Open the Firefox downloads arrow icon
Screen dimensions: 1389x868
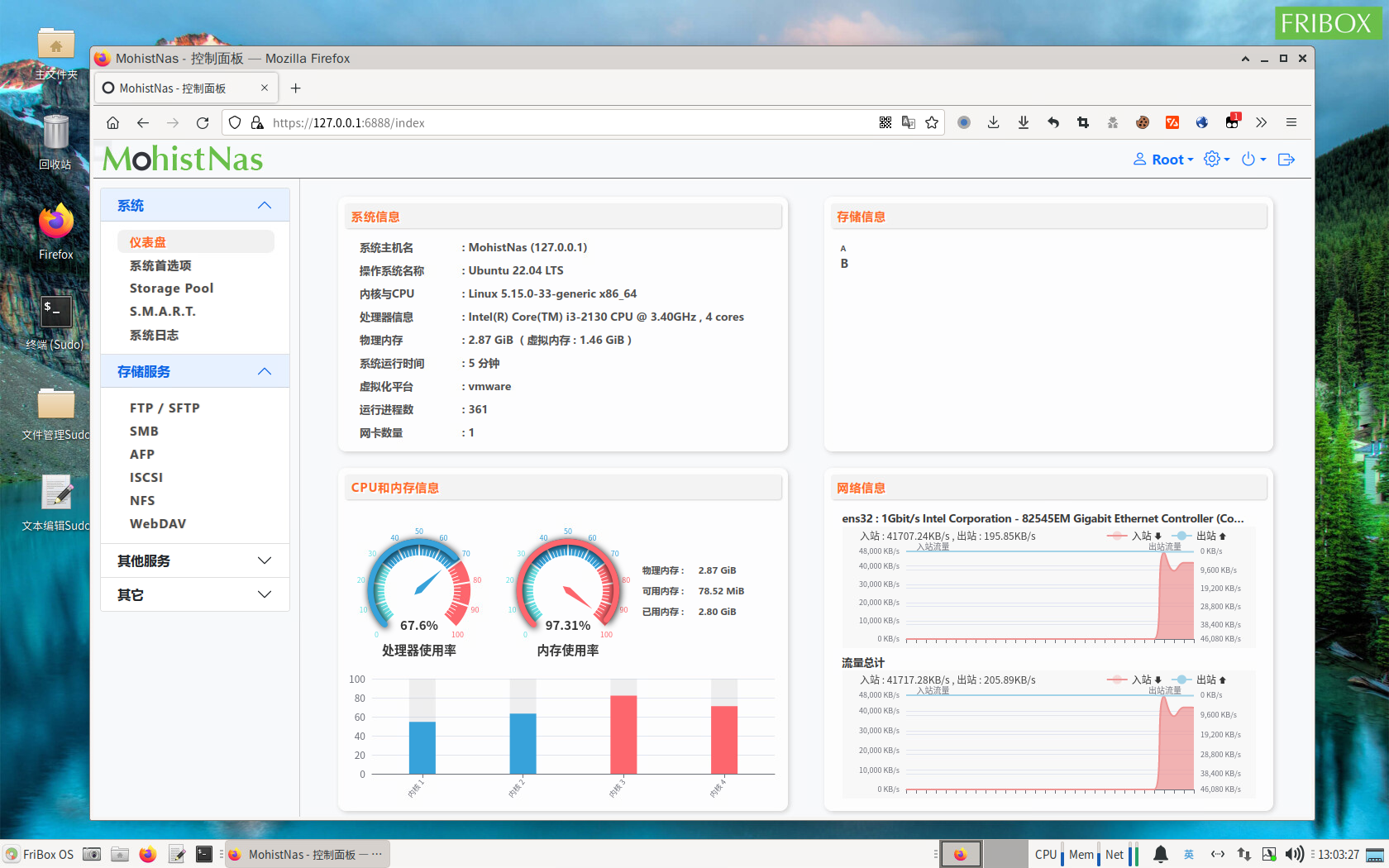(x=994, y=122)
